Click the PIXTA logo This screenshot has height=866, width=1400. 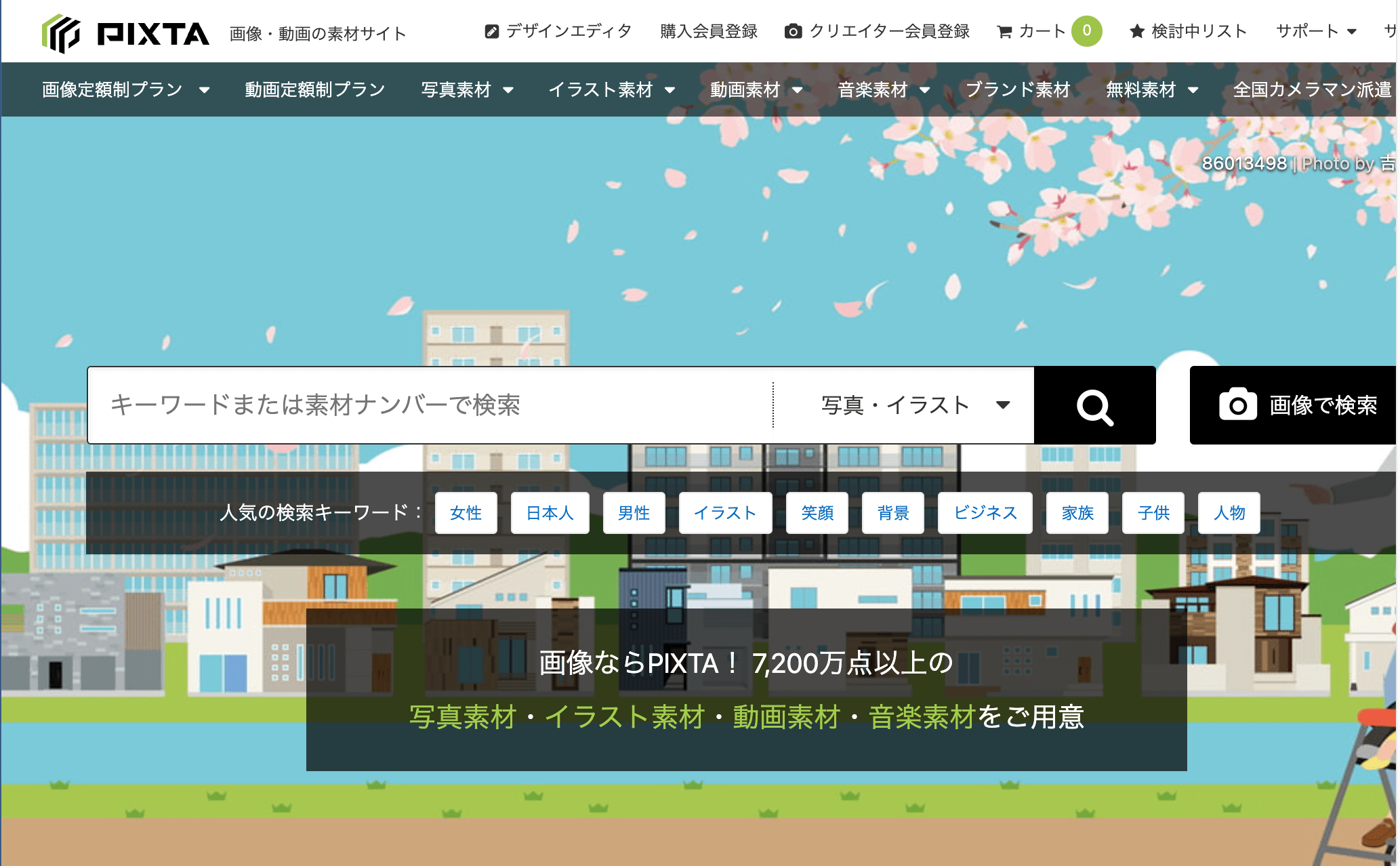click(126, 33)
